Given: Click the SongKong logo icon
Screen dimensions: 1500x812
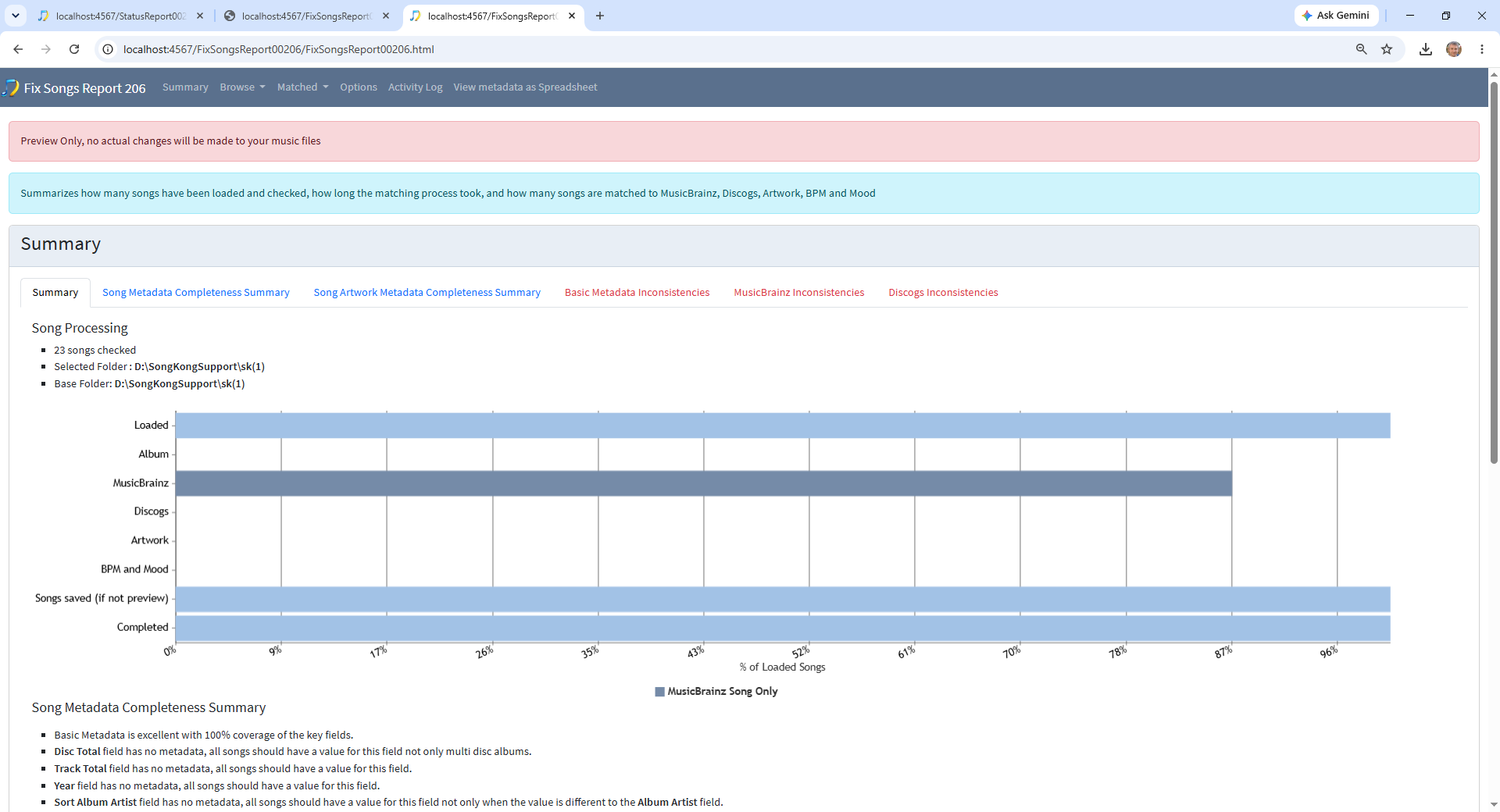Looking at the screenshot, I should tap(11, 87).
